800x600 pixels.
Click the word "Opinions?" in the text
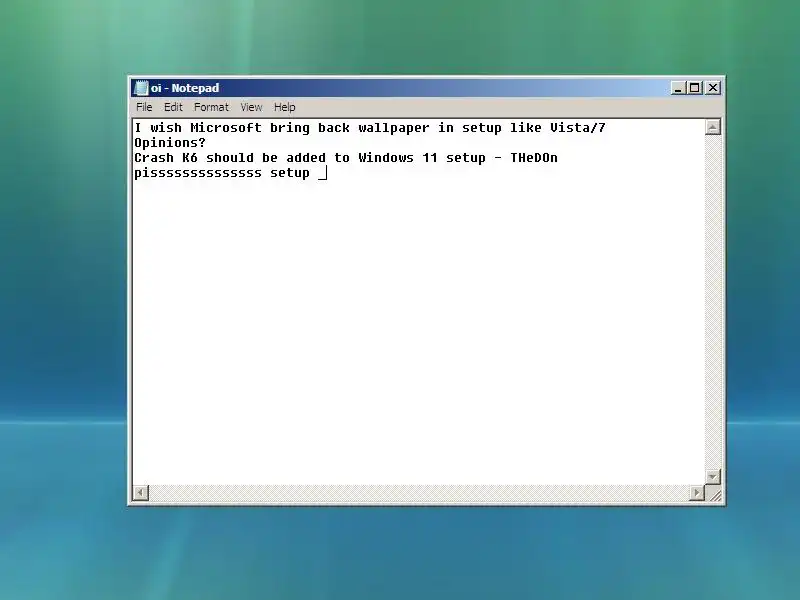pyautogui.click(x=170, y=143)
